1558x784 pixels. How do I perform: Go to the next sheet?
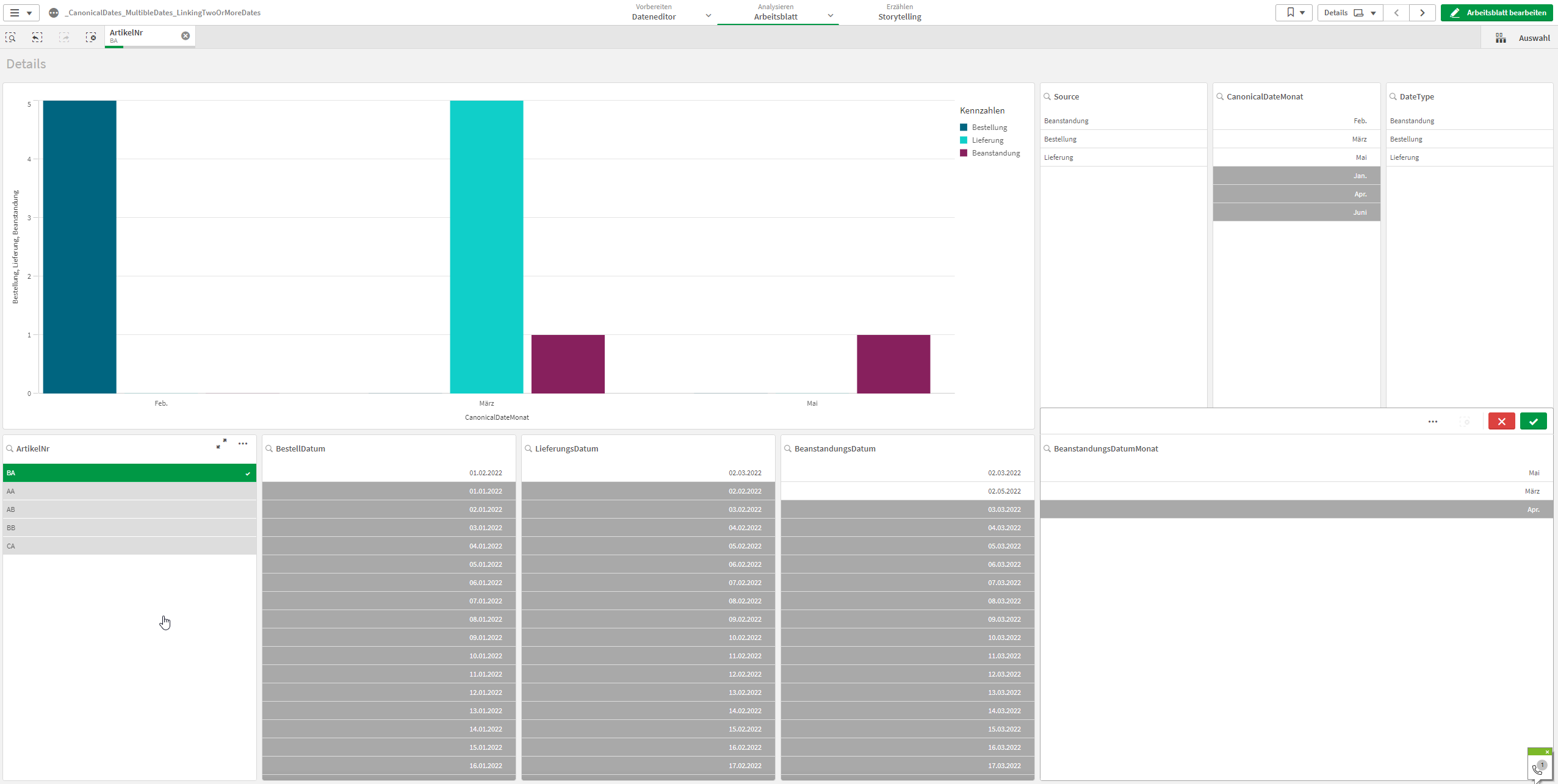tap(1422, 12)
